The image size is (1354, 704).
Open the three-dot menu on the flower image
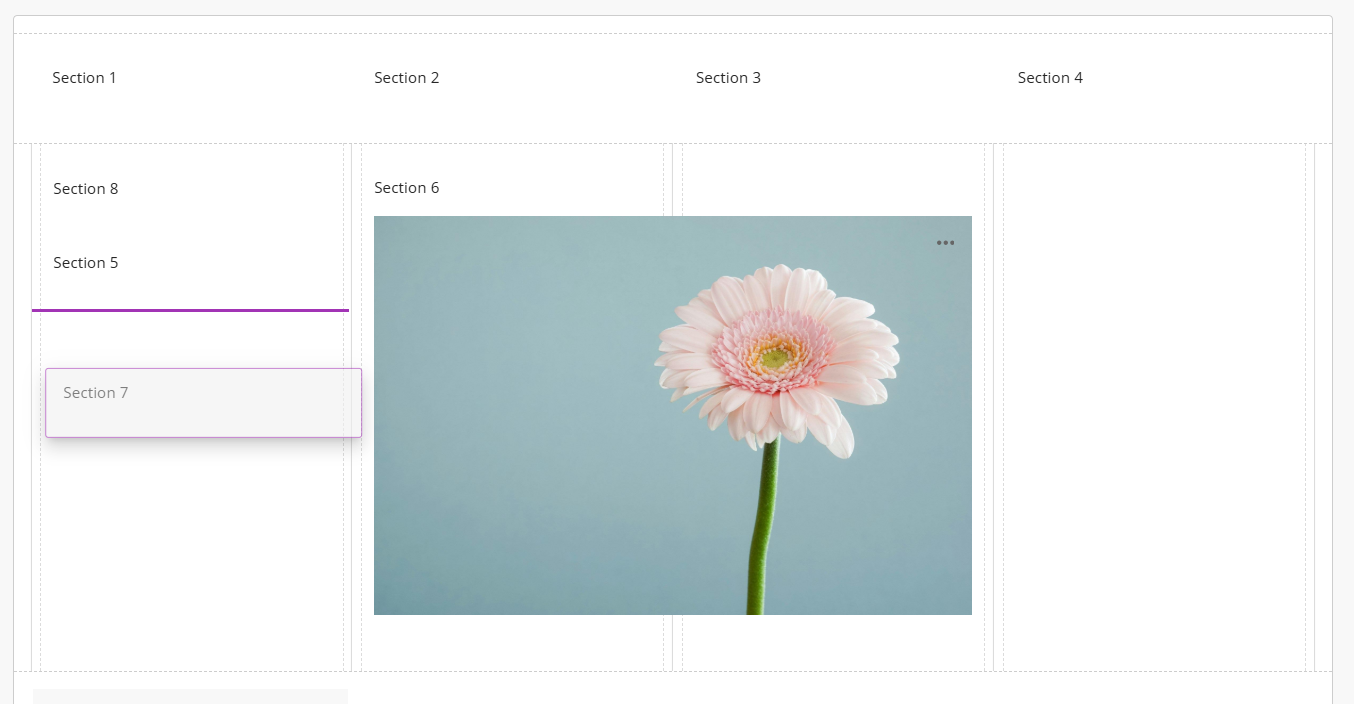(x=945, y=243)
